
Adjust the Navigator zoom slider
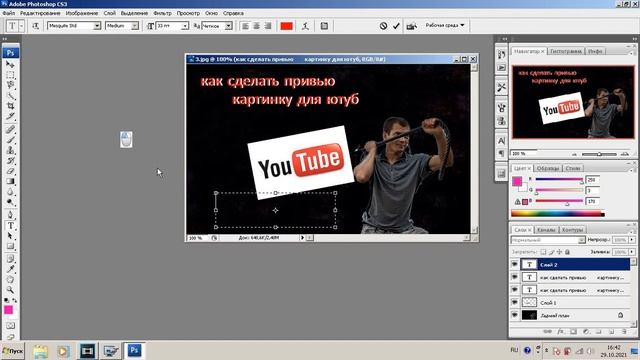pyautogui.click(x=599, y=154)
